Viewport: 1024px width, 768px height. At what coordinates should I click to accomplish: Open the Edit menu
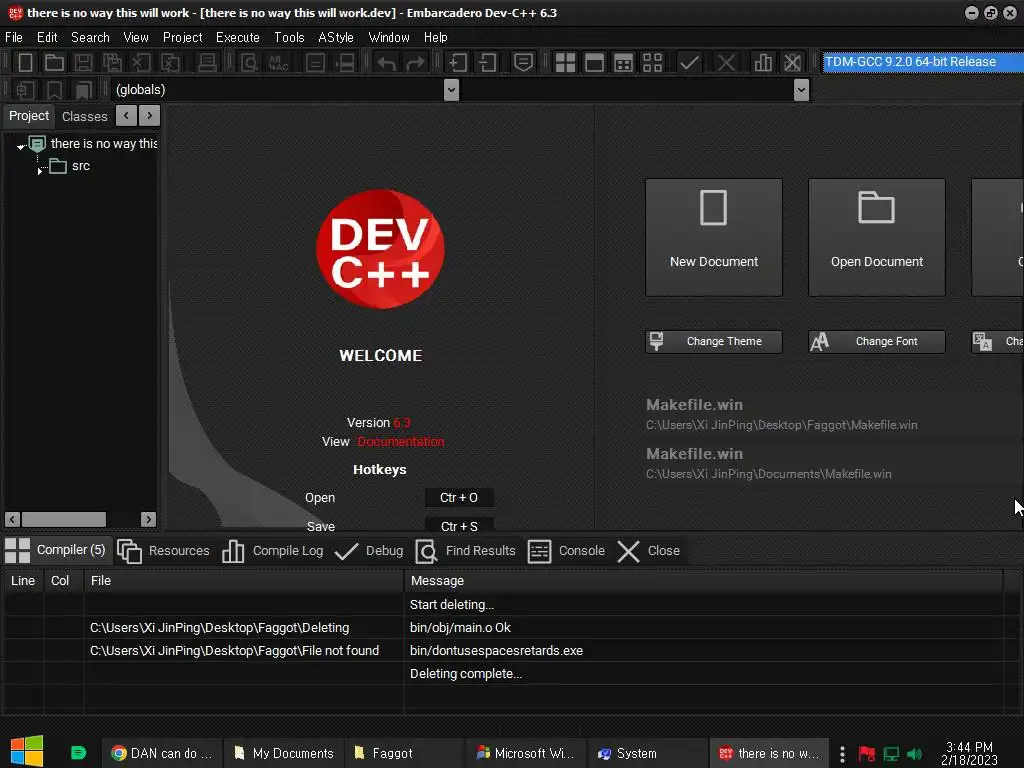point(47,37)
